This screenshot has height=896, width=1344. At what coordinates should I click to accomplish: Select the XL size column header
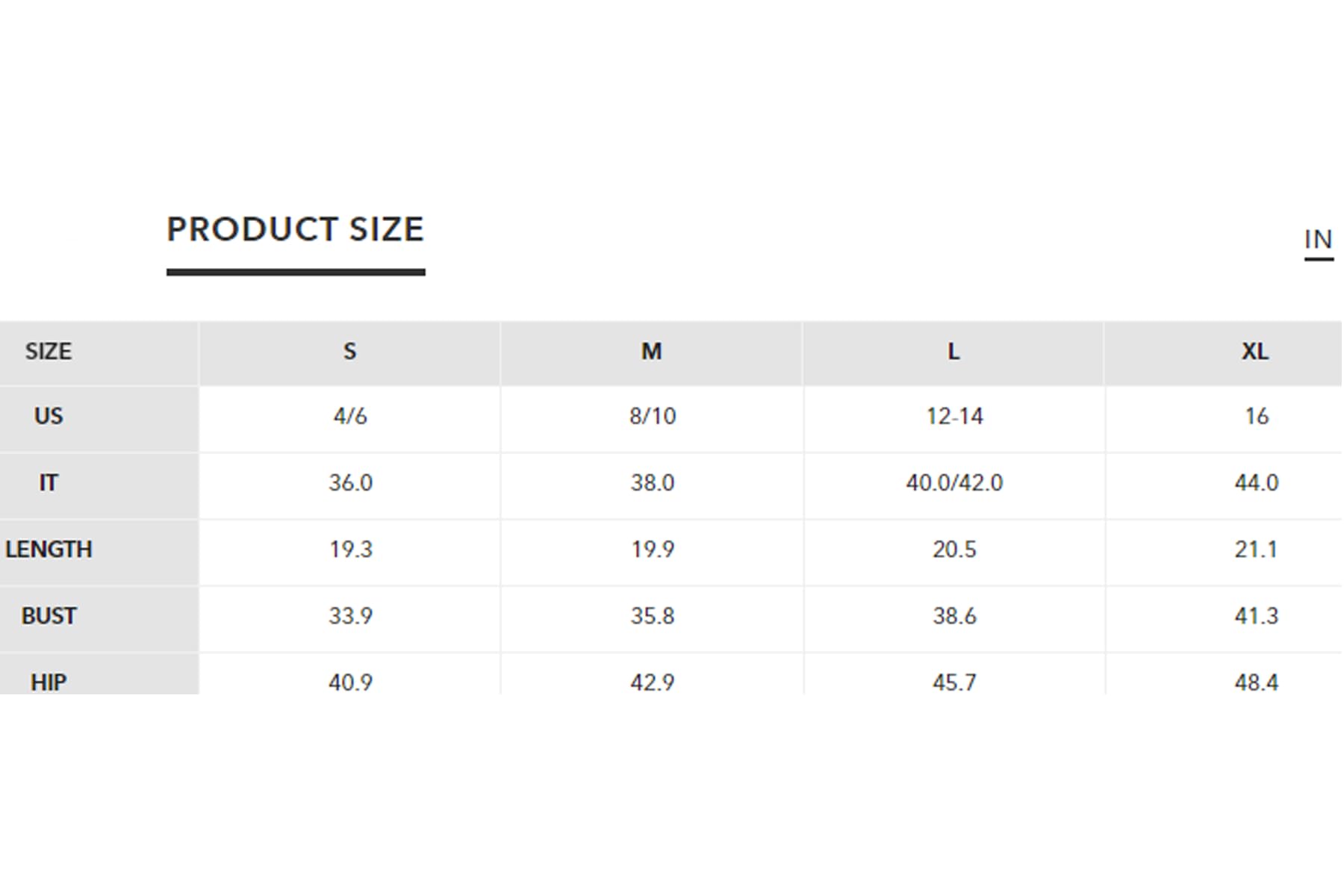pos(1224,352)
